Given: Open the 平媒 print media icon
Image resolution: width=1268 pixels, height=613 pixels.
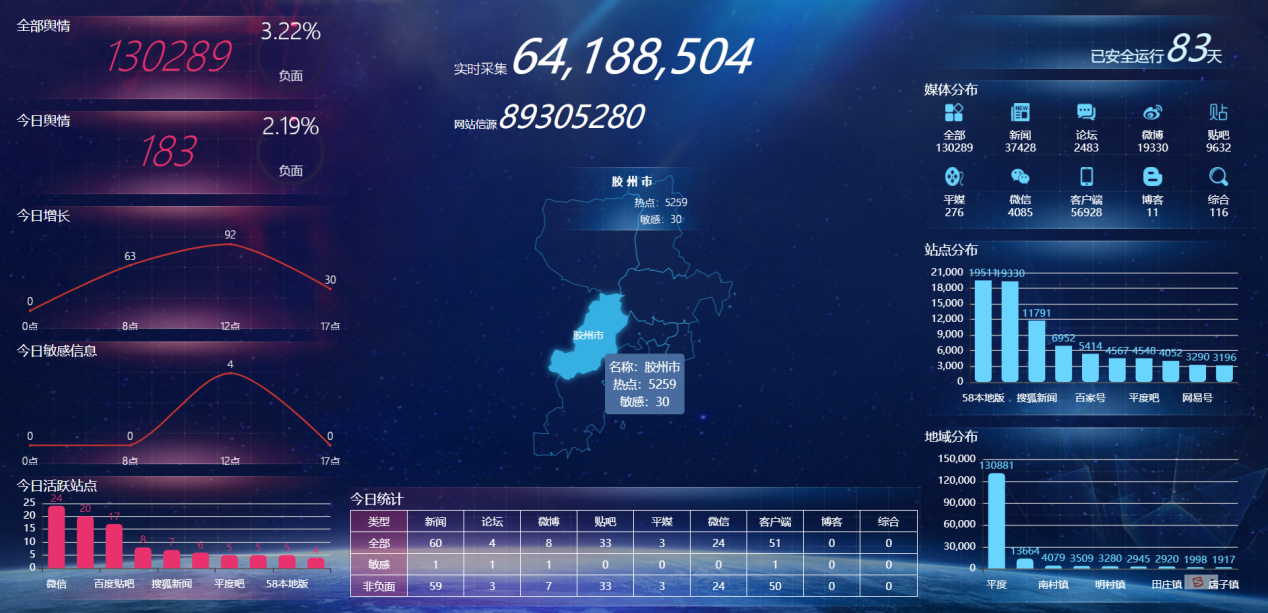Looking at the screenshot, I should tap(954, 177).
